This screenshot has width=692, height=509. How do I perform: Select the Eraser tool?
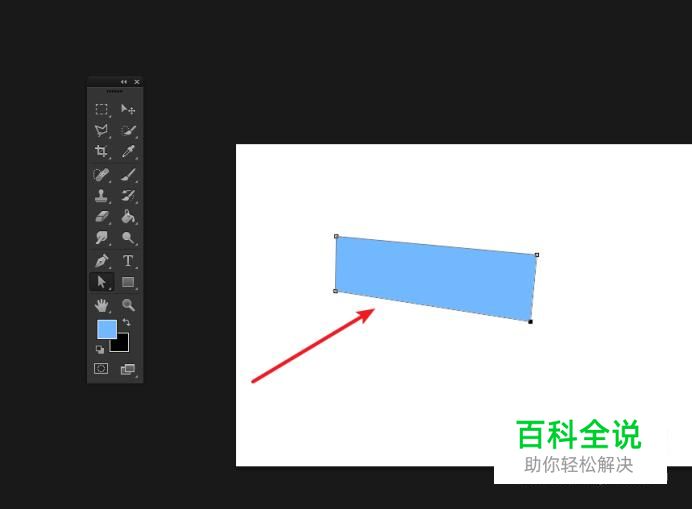(x=102, y=217)
